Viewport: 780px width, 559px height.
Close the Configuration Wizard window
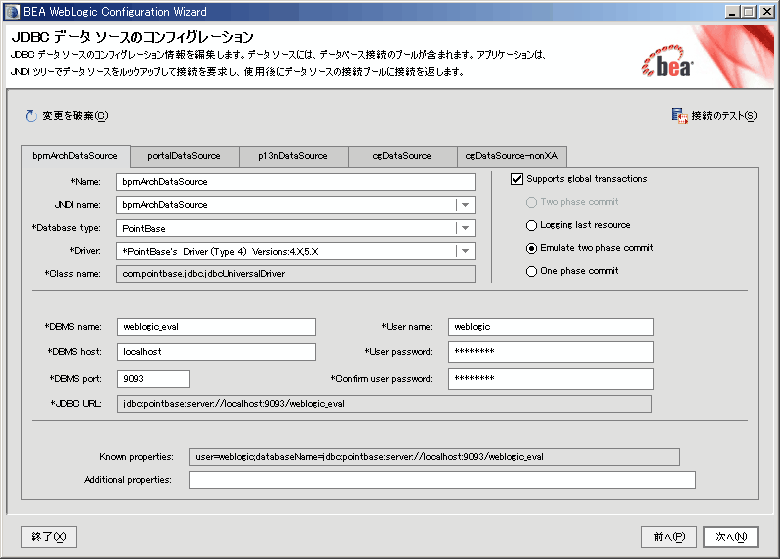click(x=767, y=12)
